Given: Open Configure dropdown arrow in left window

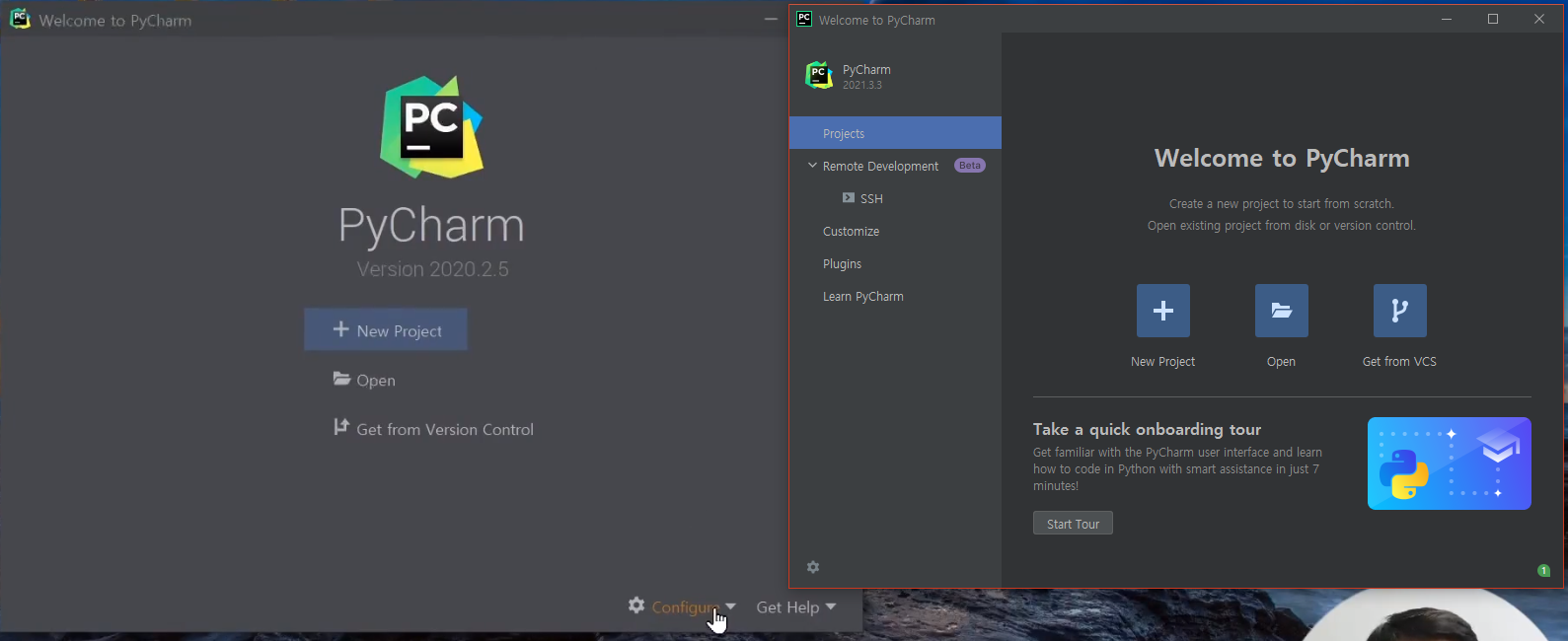Looking at the screenshot, I should [730, 606].
